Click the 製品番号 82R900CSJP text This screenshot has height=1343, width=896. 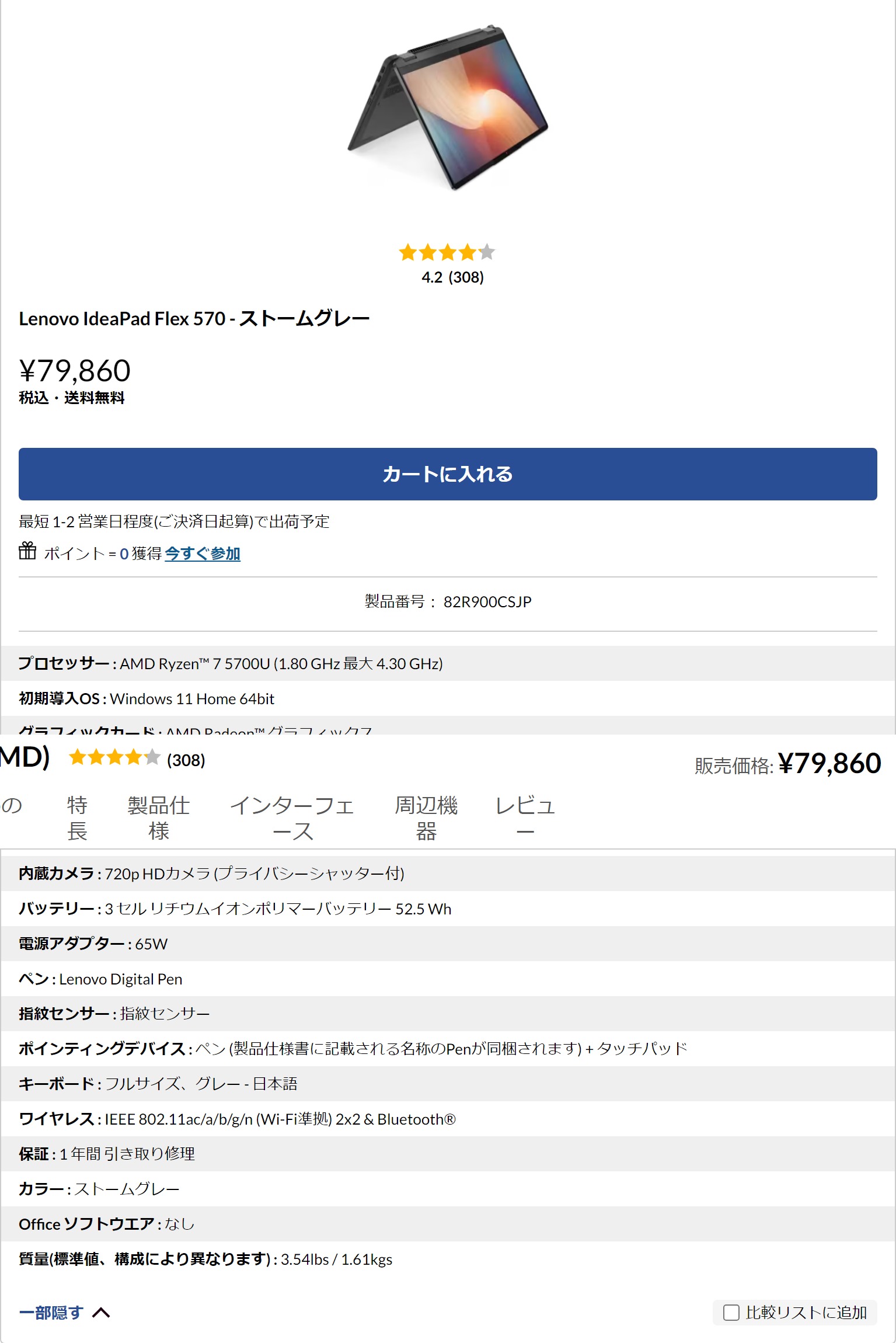coord(448,601)
